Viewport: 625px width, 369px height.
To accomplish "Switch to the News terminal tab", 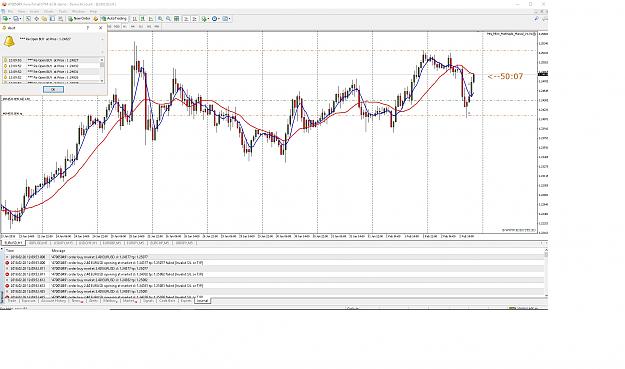I will point(76,301).
